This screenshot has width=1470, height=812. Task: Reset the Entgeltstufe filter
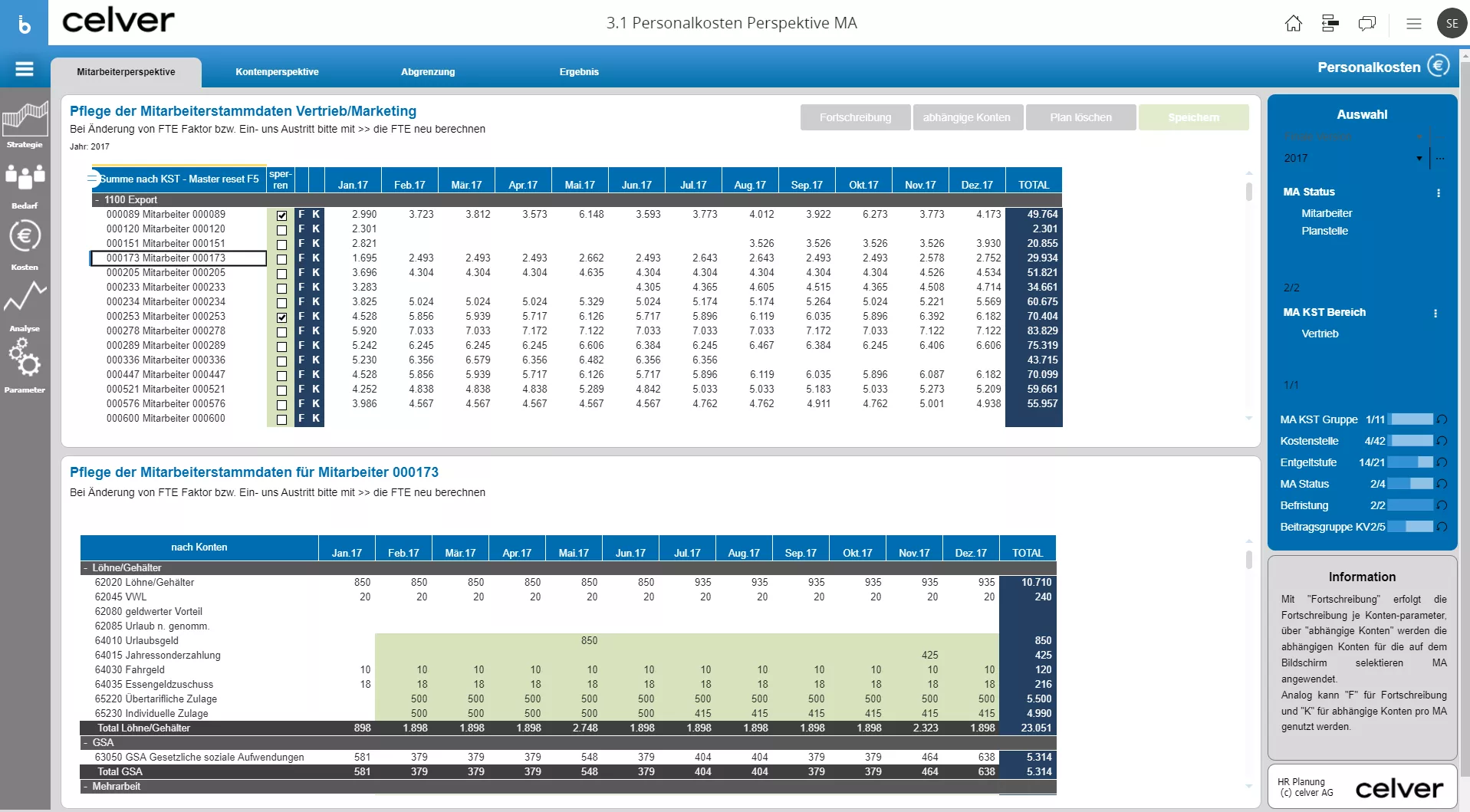click(1442, 462)
